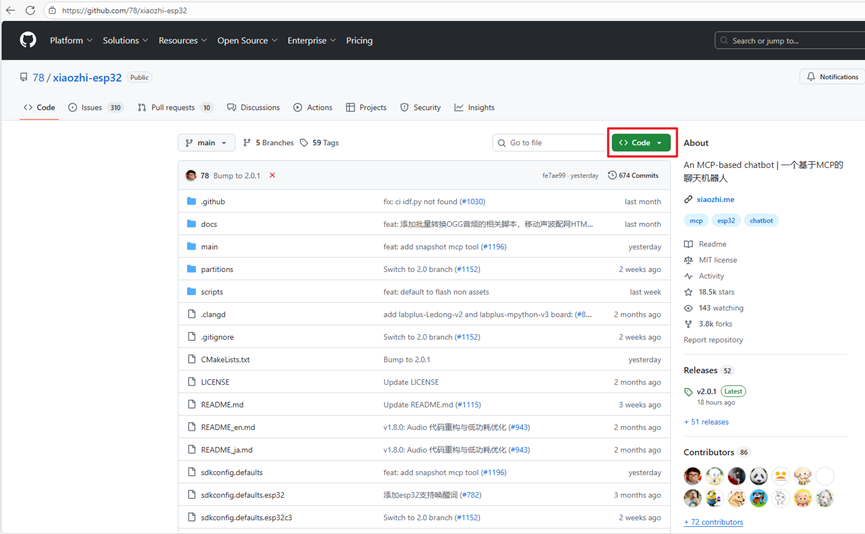
Task: Open the Open Source dropdown menu
Action: point(247,40)
